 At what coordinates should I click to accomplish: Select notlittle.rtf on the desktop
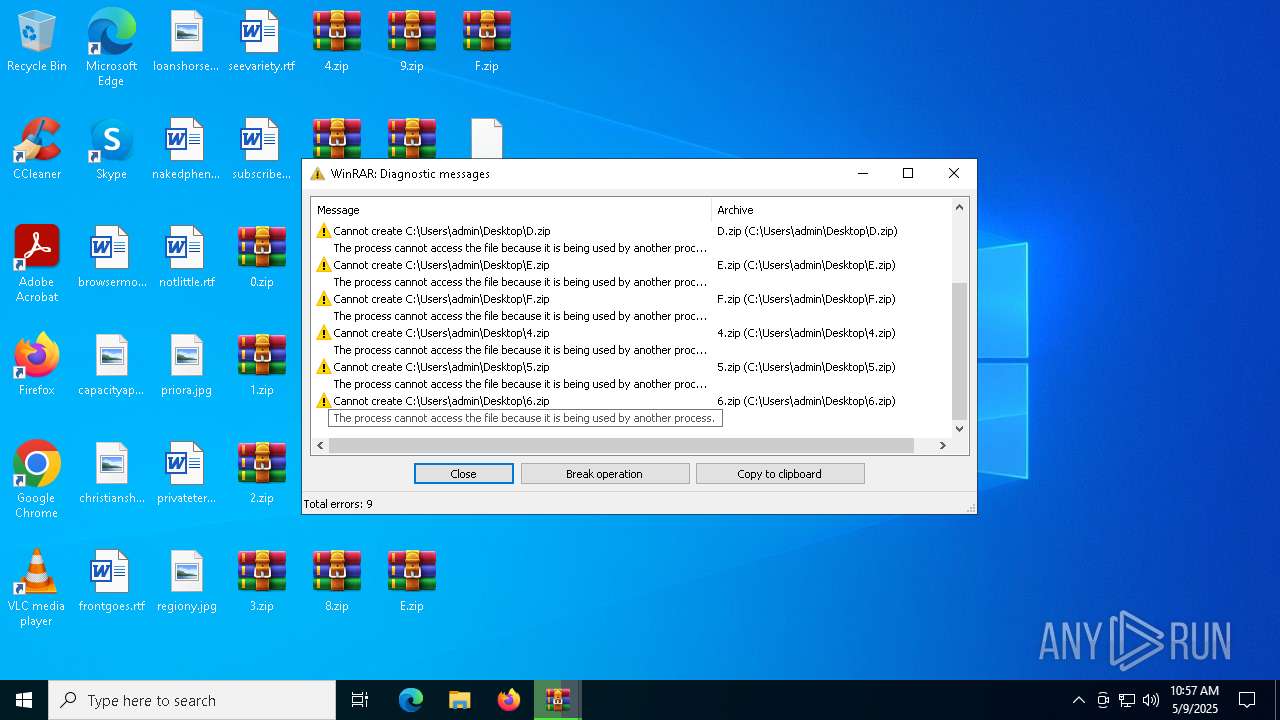[x=186, y=258]
